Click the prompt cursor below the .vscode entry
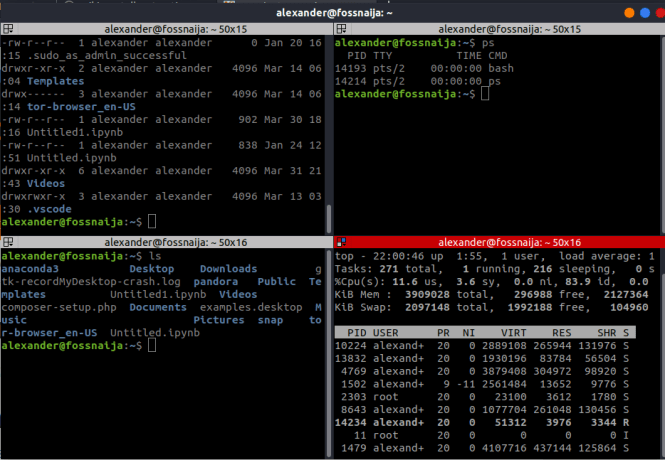This screenshot has width=665, height=460. (152, 221)
